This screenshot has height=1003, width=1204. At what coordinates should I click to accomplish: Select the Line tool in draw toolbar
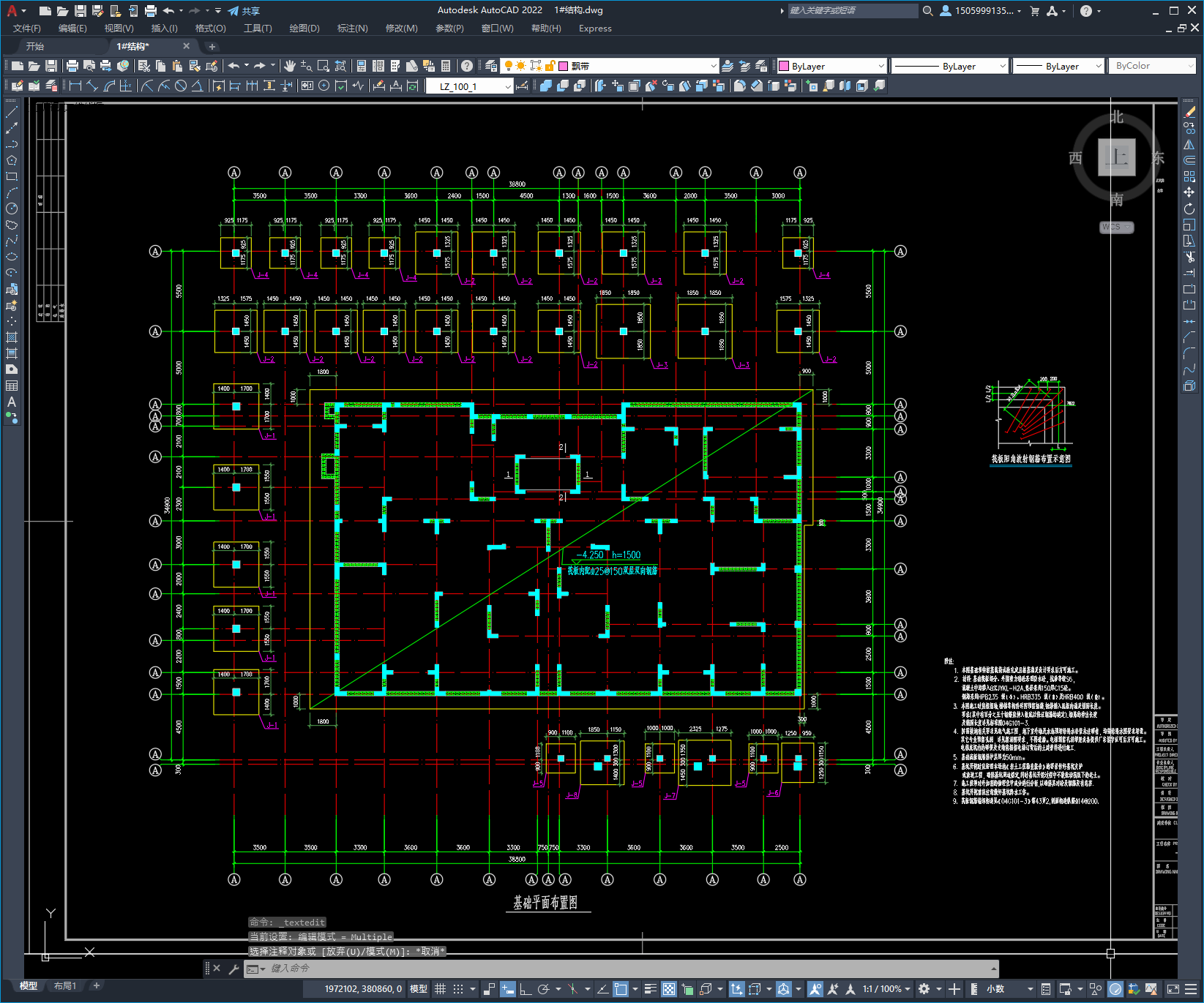point(12,112)
